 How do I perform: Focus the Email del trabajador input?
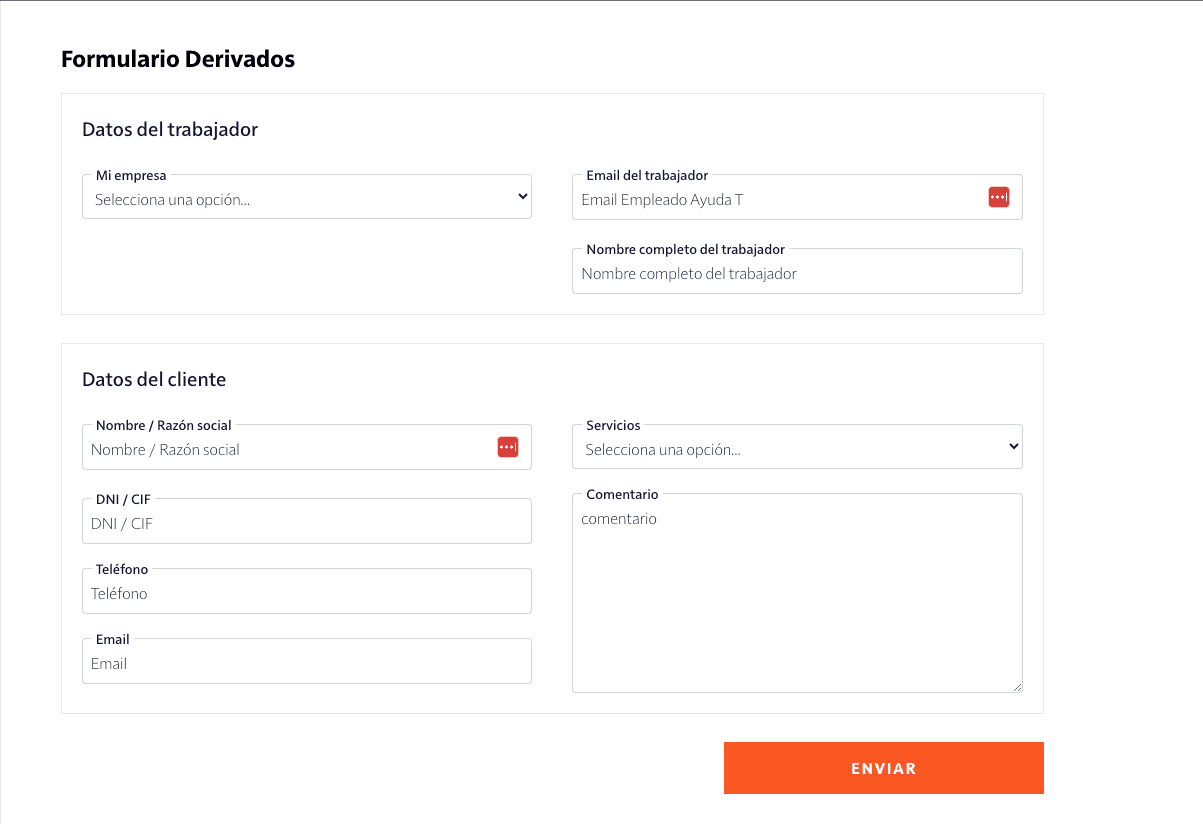pos(780,197)
